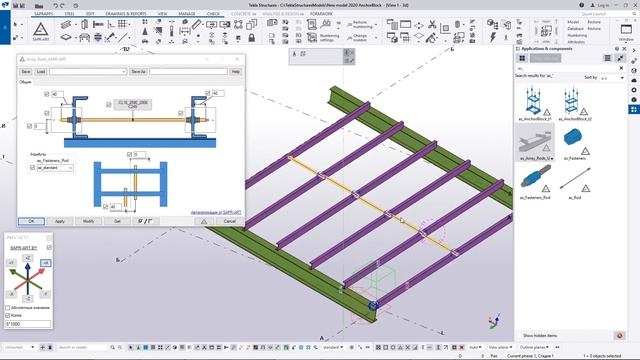
Task: Toggle the as_standard attributes checkbox
Action: point(32,168)
